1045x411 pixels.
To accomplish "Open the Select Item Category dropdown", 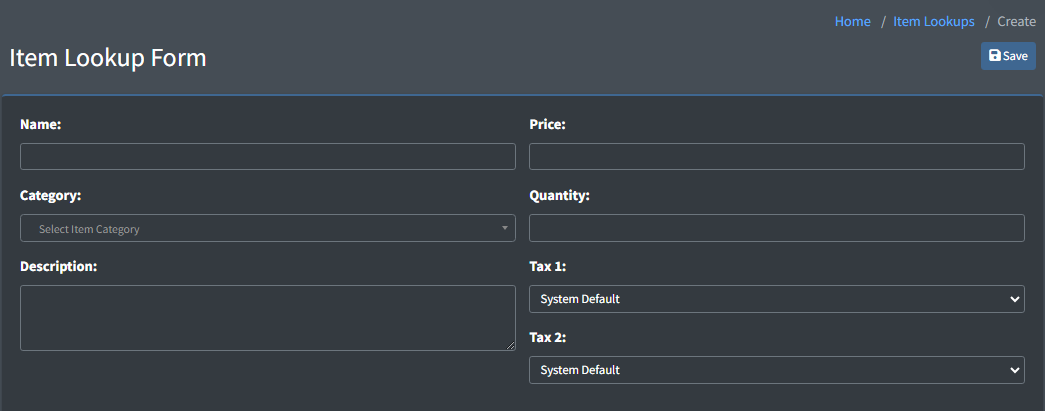I will coord(268,229).
